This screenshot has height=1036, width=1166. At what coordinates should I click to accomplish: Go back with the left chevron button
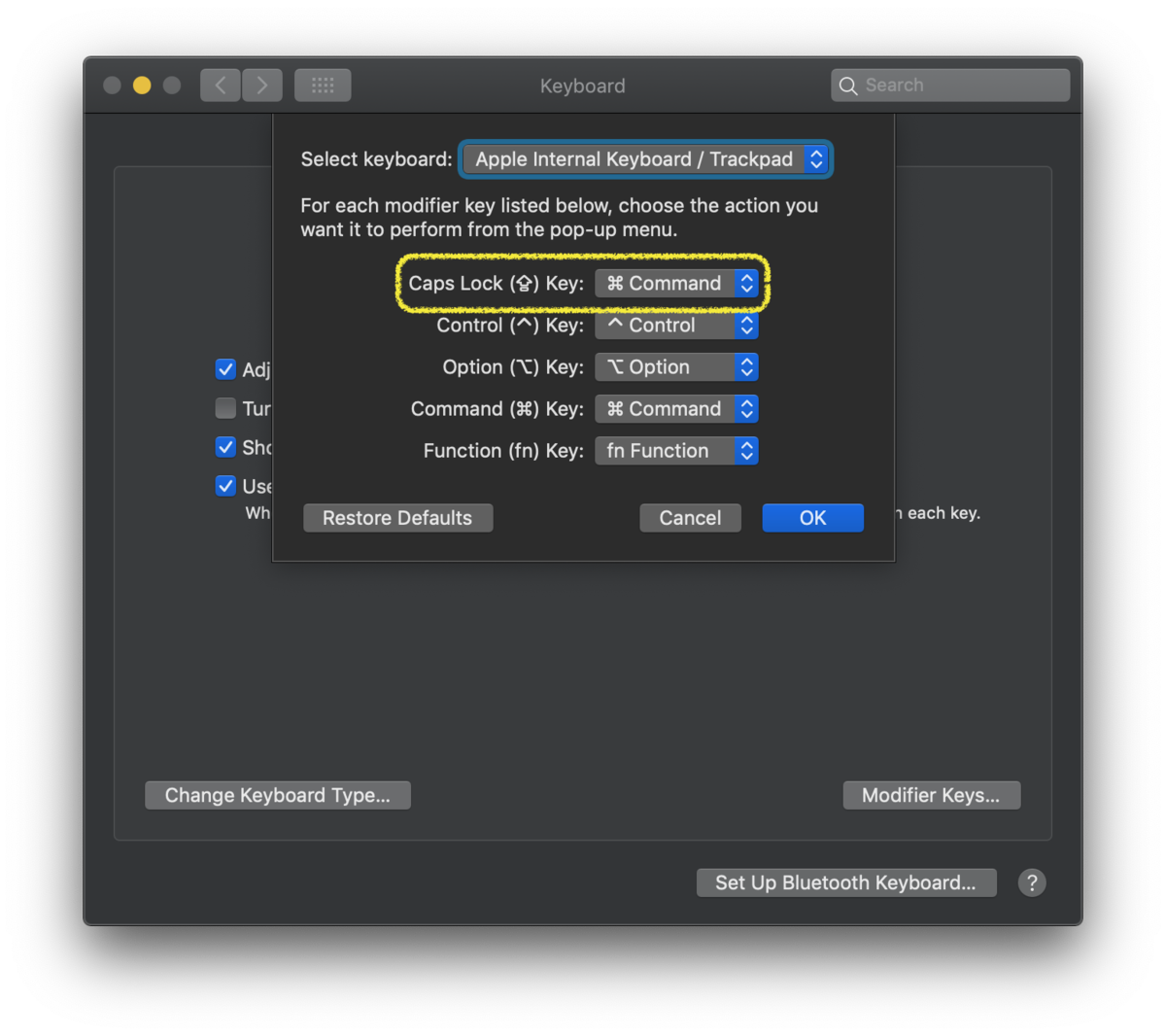coord(221,86)
